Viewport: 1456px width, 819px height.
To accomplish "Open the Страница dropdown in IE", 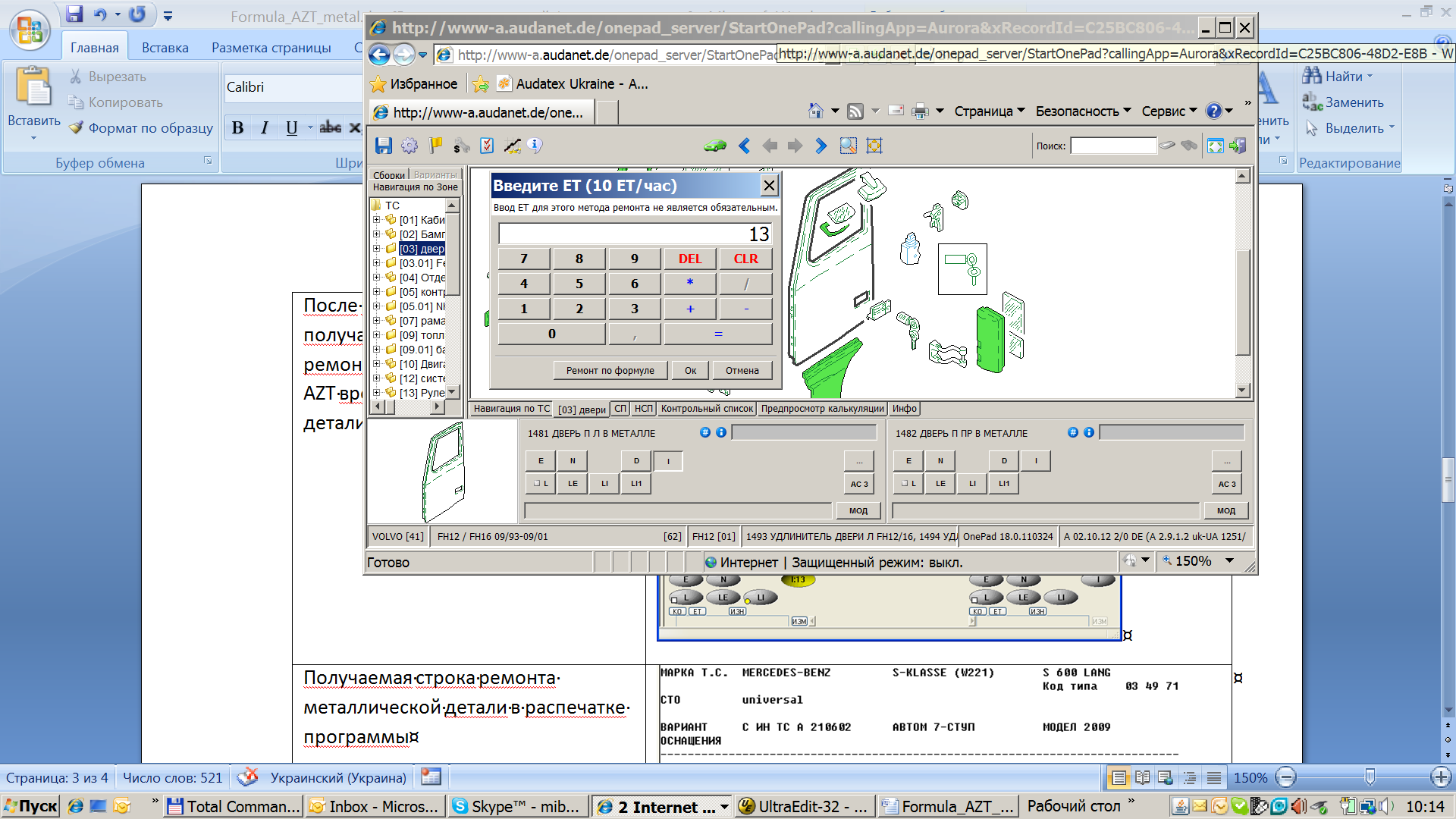I will [x=990, y=111].
